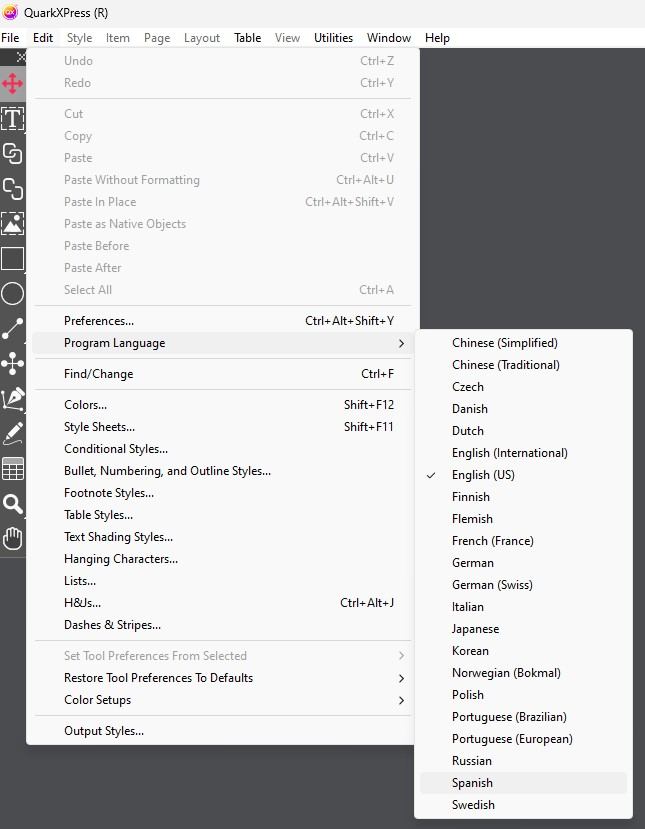Image resolution: width=645 pixels, height=829 pixels.
Task: Open the Table menu
Action: click(x=247, y=38)
